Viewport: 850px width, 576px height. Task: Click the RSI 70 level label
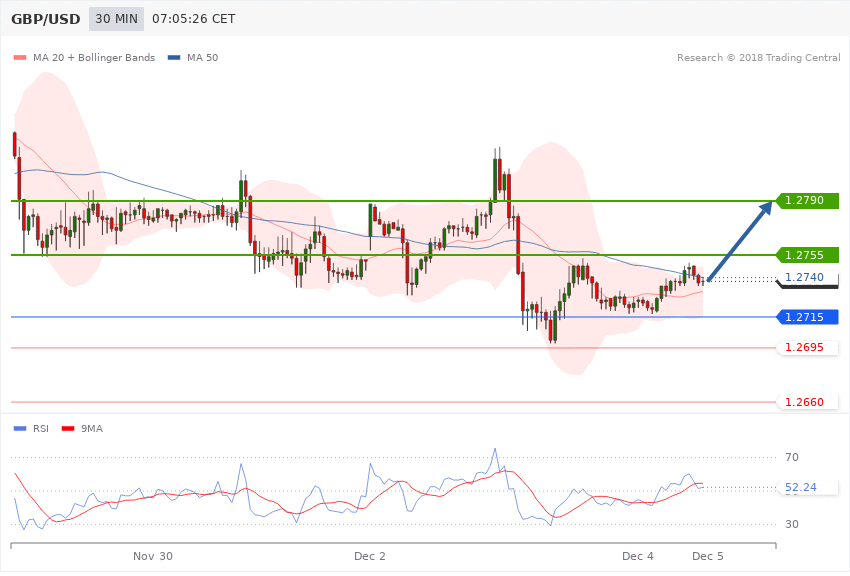point(792,457)
